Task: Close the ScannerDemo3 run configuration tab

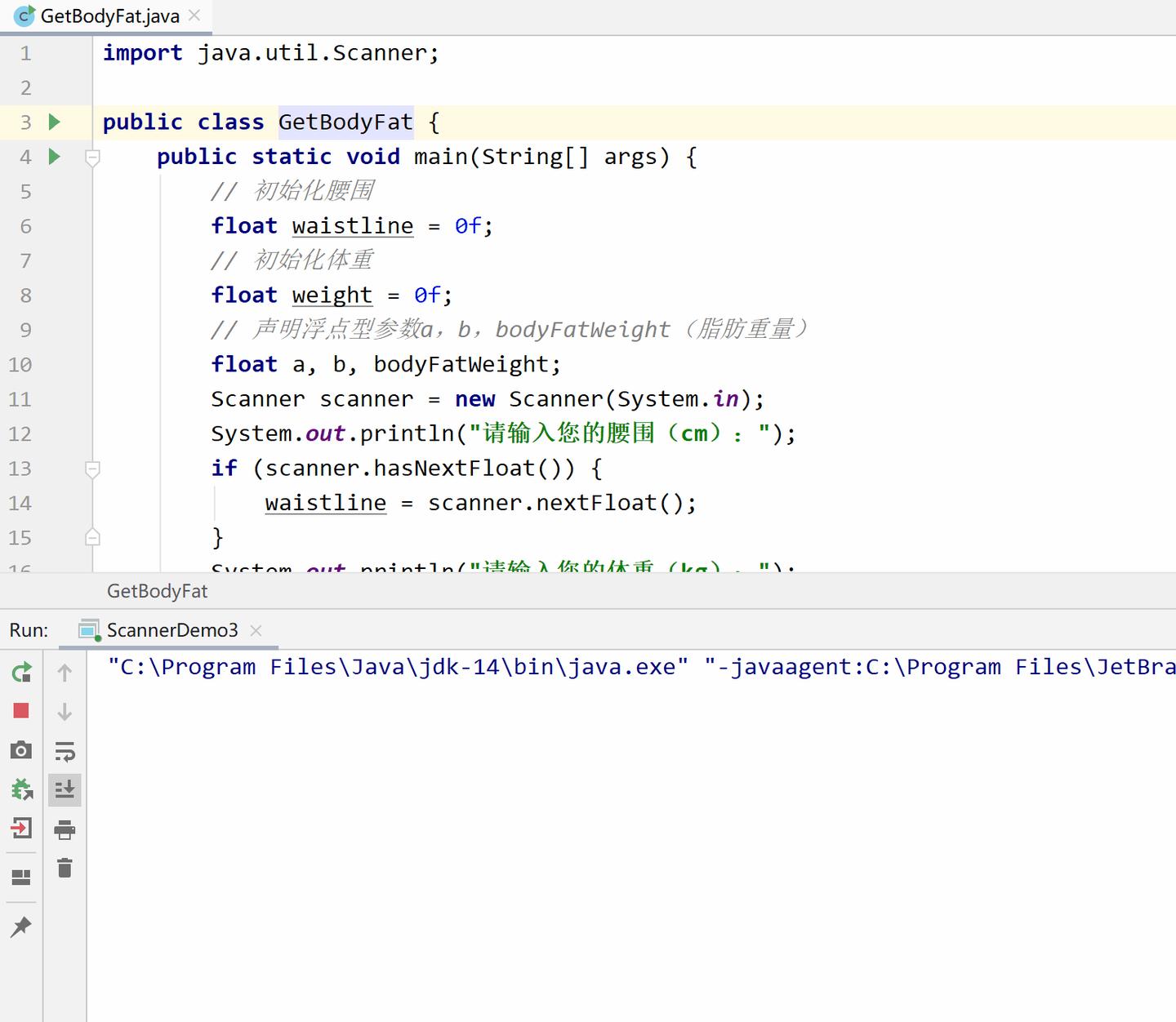Action: click(256, 629)
